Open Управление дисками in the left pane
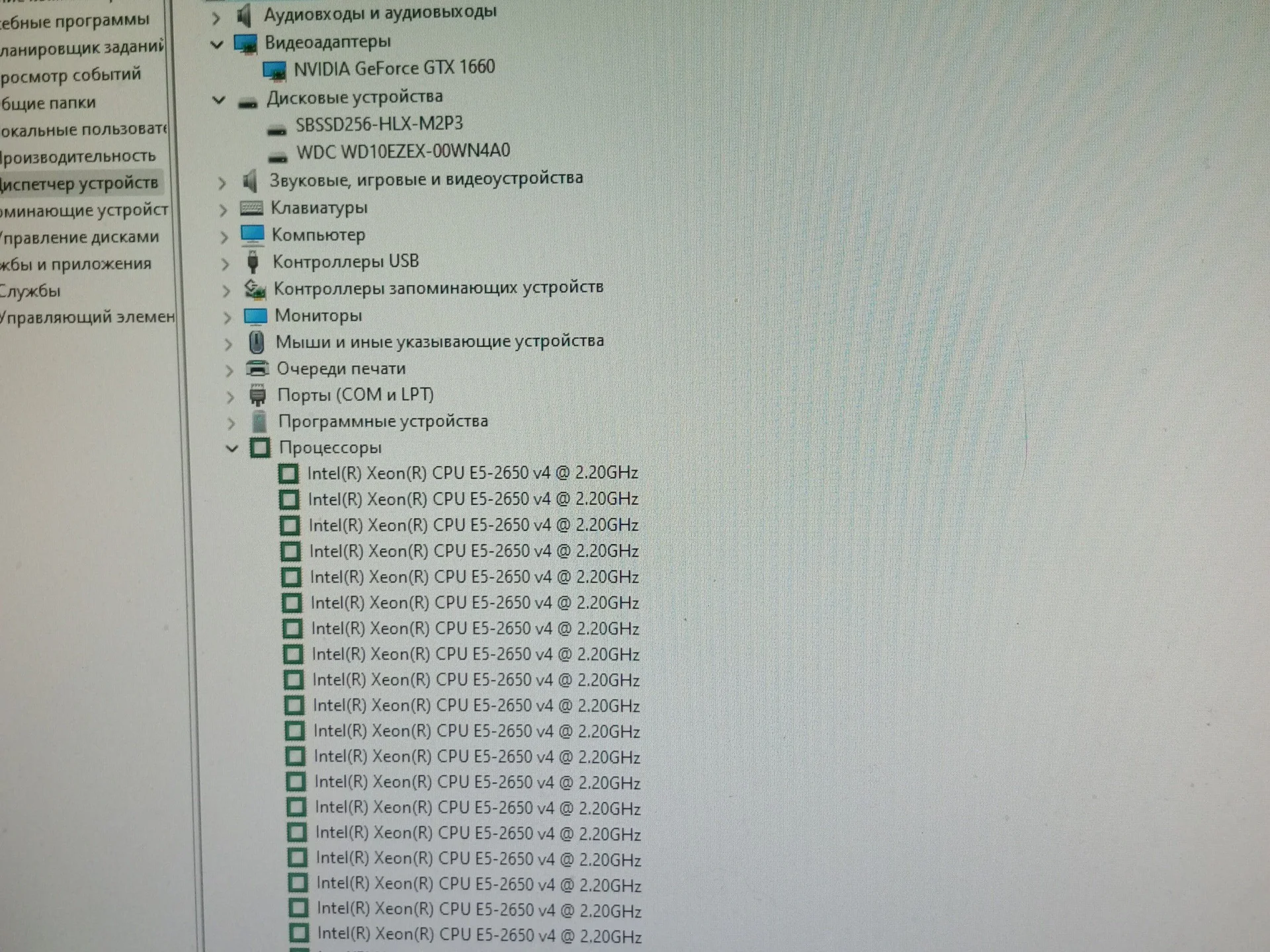The width and height of the screenshot is (1270, 952). [x=79, y=237]
